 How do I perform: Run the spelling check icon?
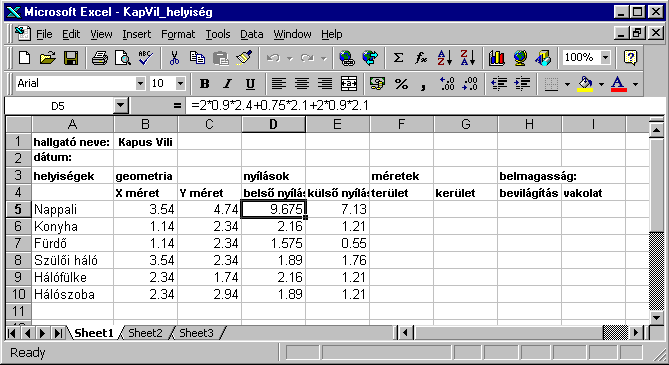(x=145, y=58)
